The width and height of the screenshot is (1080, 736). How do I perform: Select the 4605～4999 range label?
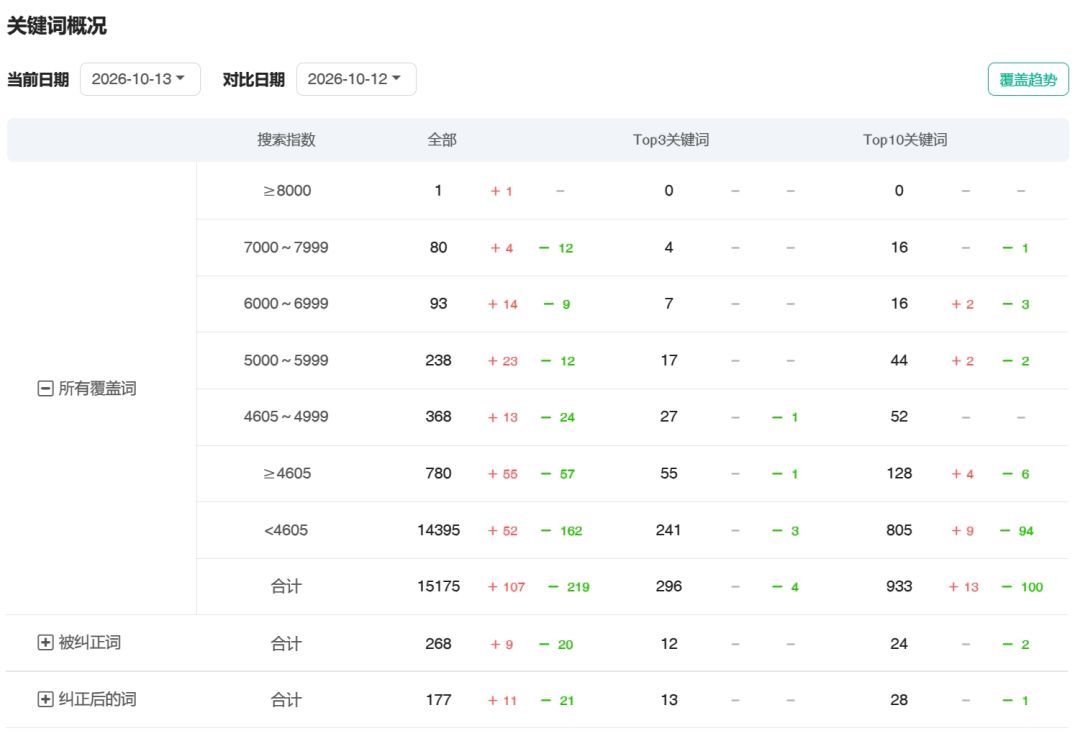[286, 417]
